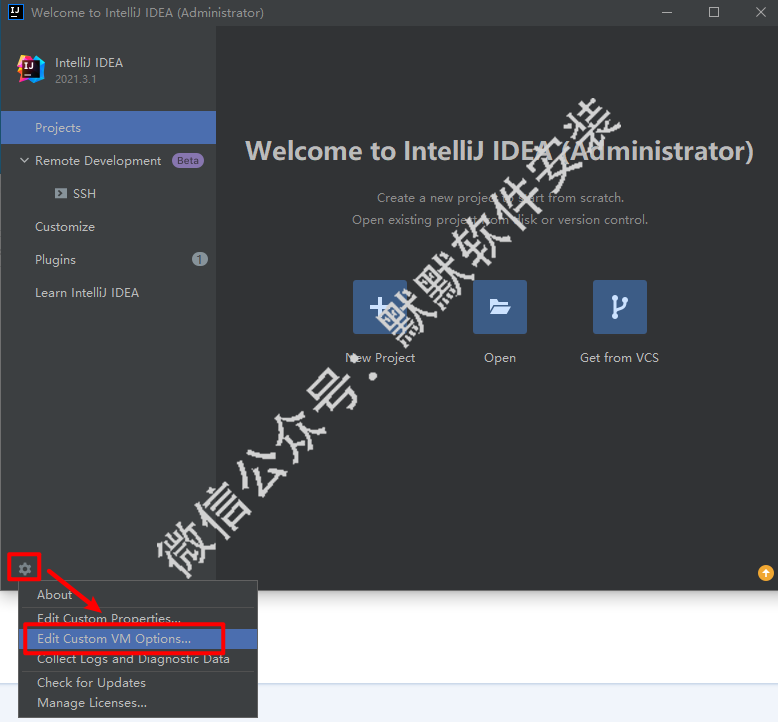This screenshot has height=722, width=778.
Task: Click the 2021.3.1 version text
Action: click(x=75, y=79)
